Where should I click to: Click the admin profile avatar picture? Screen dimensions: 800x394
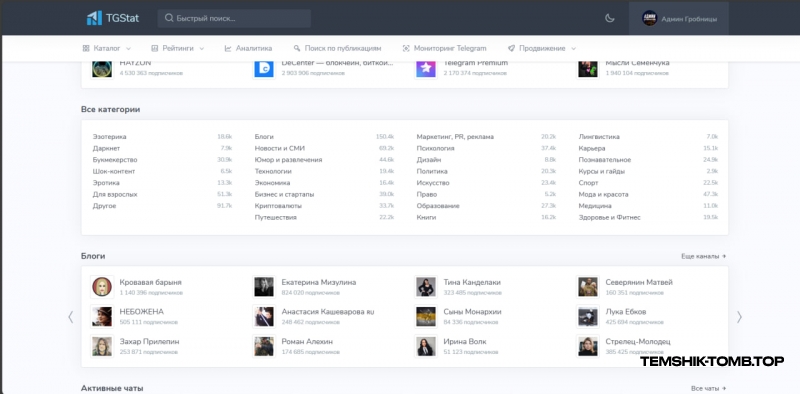click(649, 18)
